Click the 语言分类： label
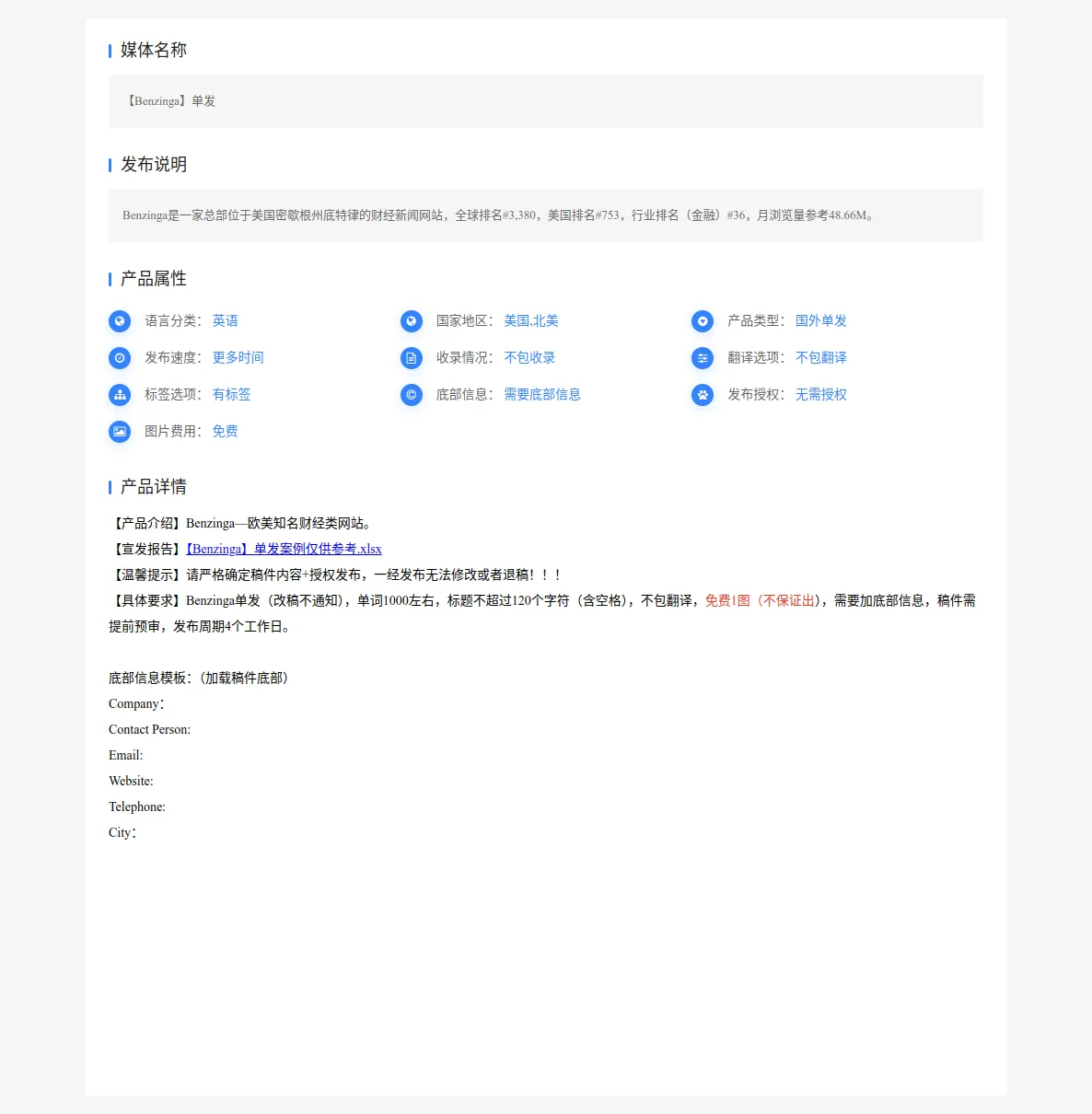 coord(174,320)
